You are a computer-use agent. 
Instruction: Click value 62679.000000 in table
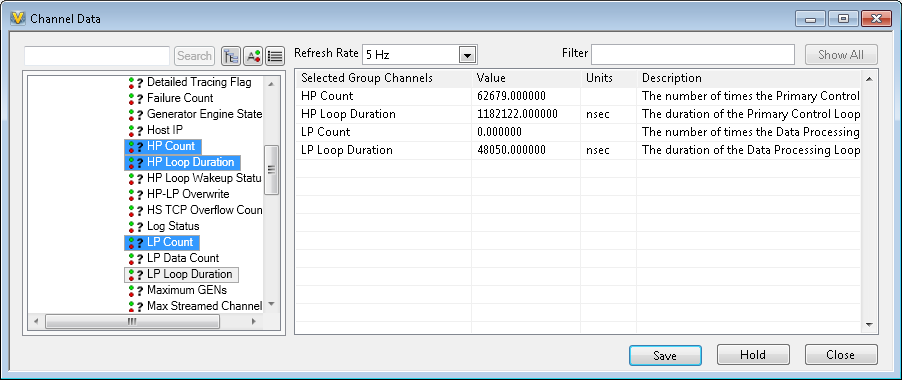point(511,96)
